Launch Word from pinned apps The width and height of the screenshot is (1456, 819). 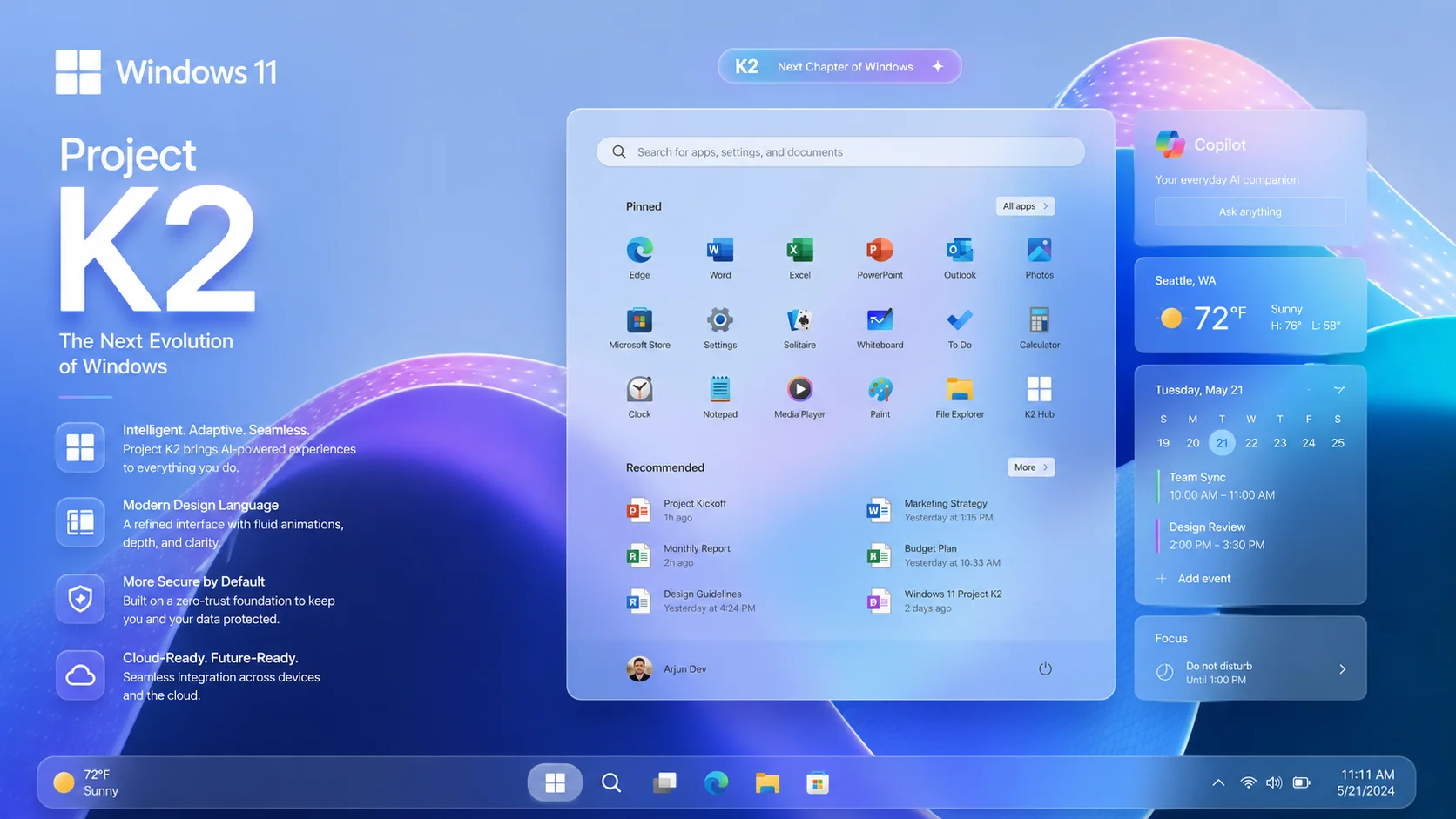coord(719,257)
